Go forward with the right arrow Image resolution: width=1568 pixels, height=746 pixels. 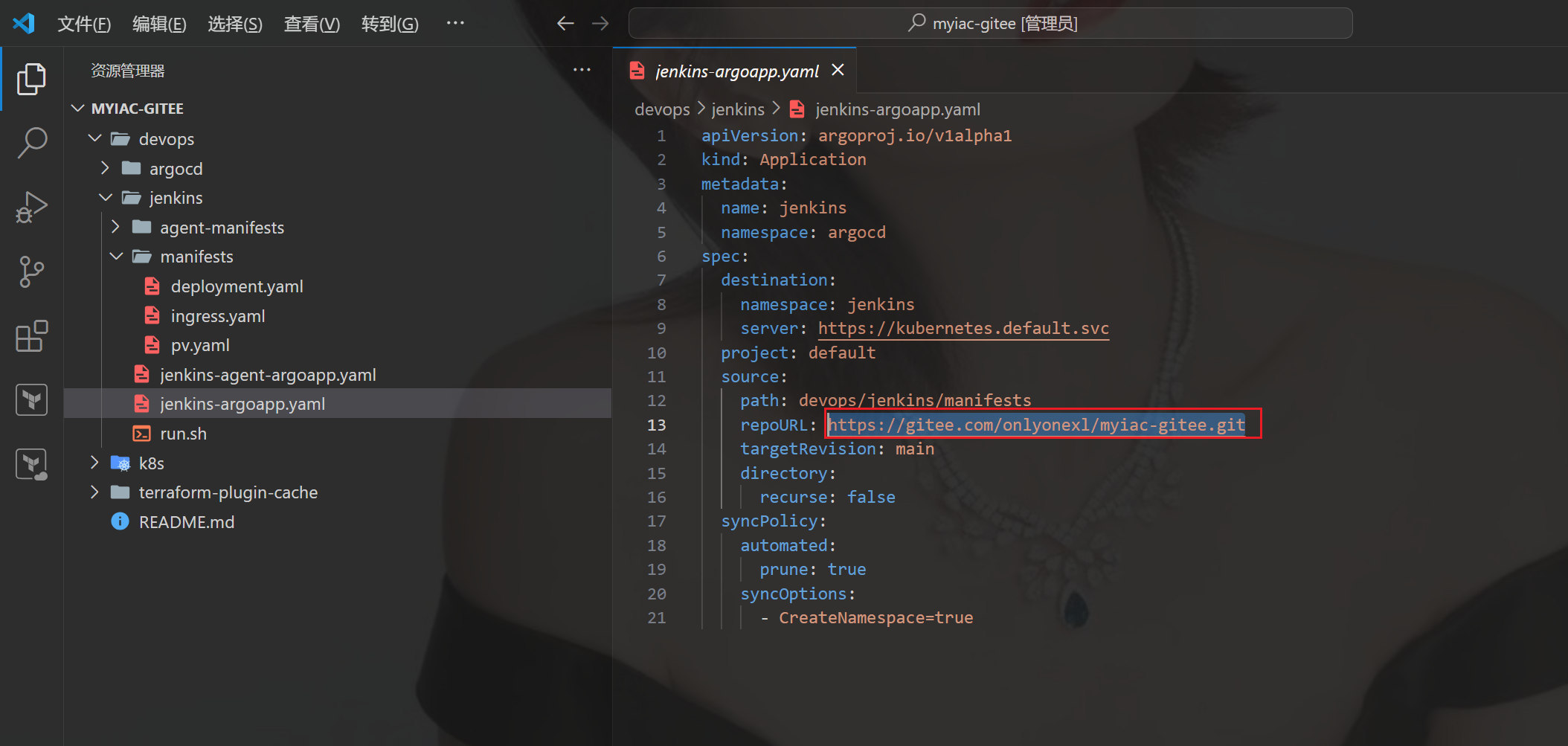[600, 24]
